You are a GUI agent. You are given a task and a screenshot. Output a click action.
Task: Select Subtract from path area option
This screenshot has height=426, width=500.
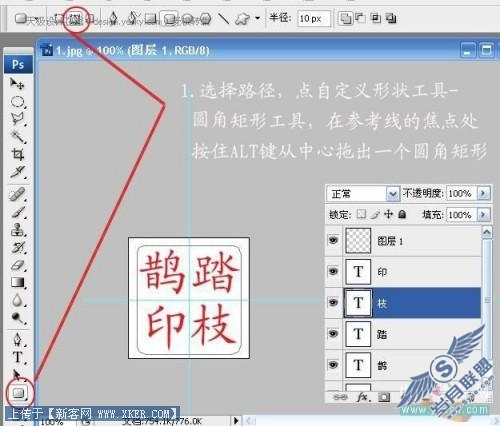(x=360, y=18)
